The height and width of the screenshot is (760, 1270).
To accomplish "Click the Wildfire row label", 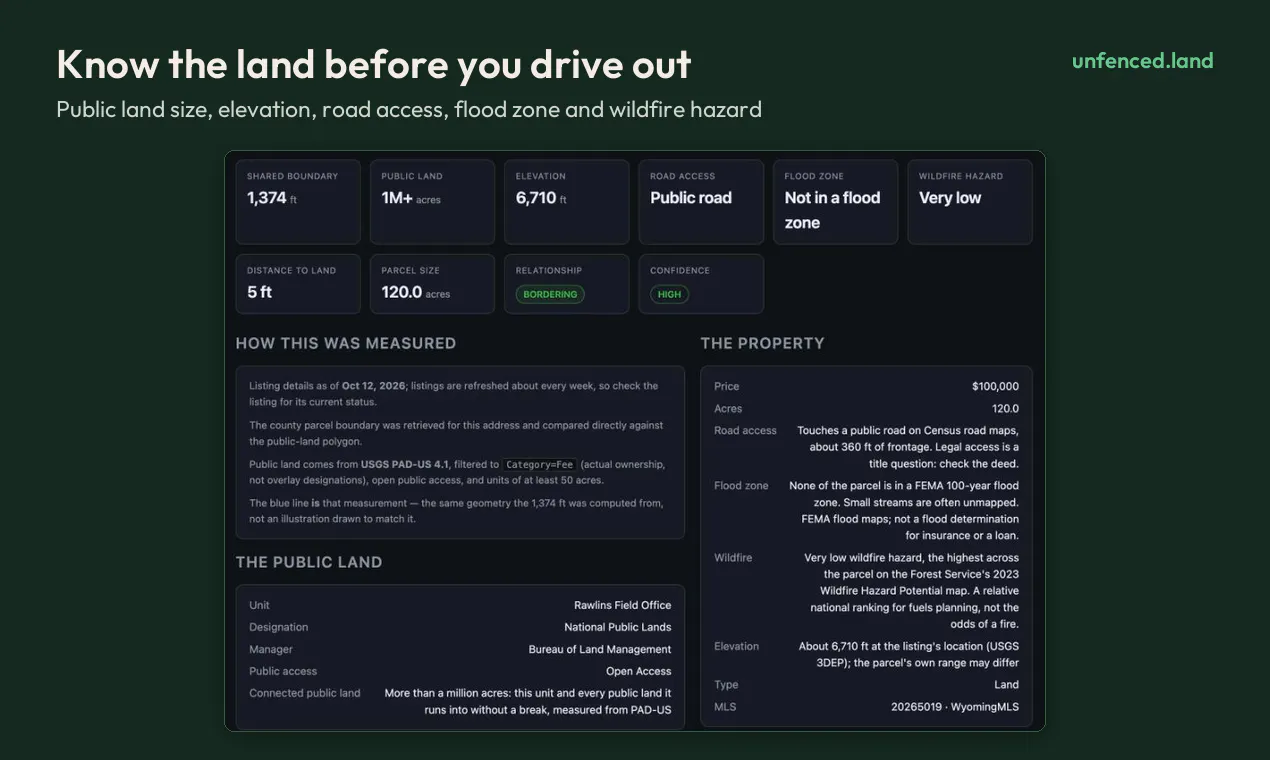I will 733,558.
